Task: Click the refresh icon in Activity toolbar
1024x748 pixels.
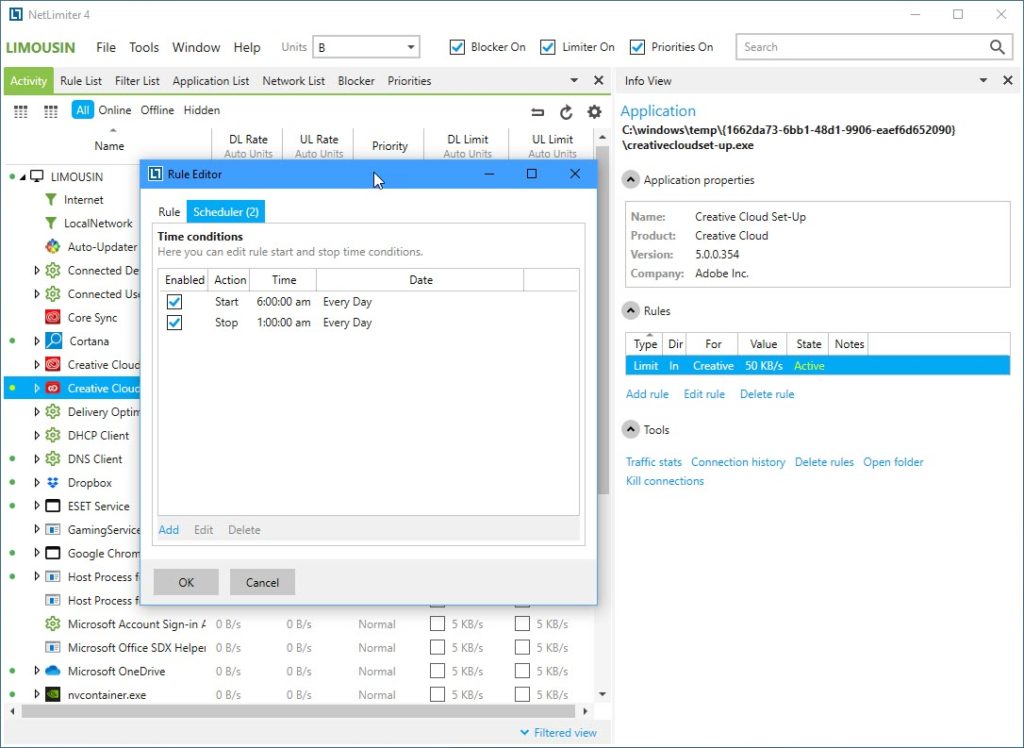Action: point(566,112)
